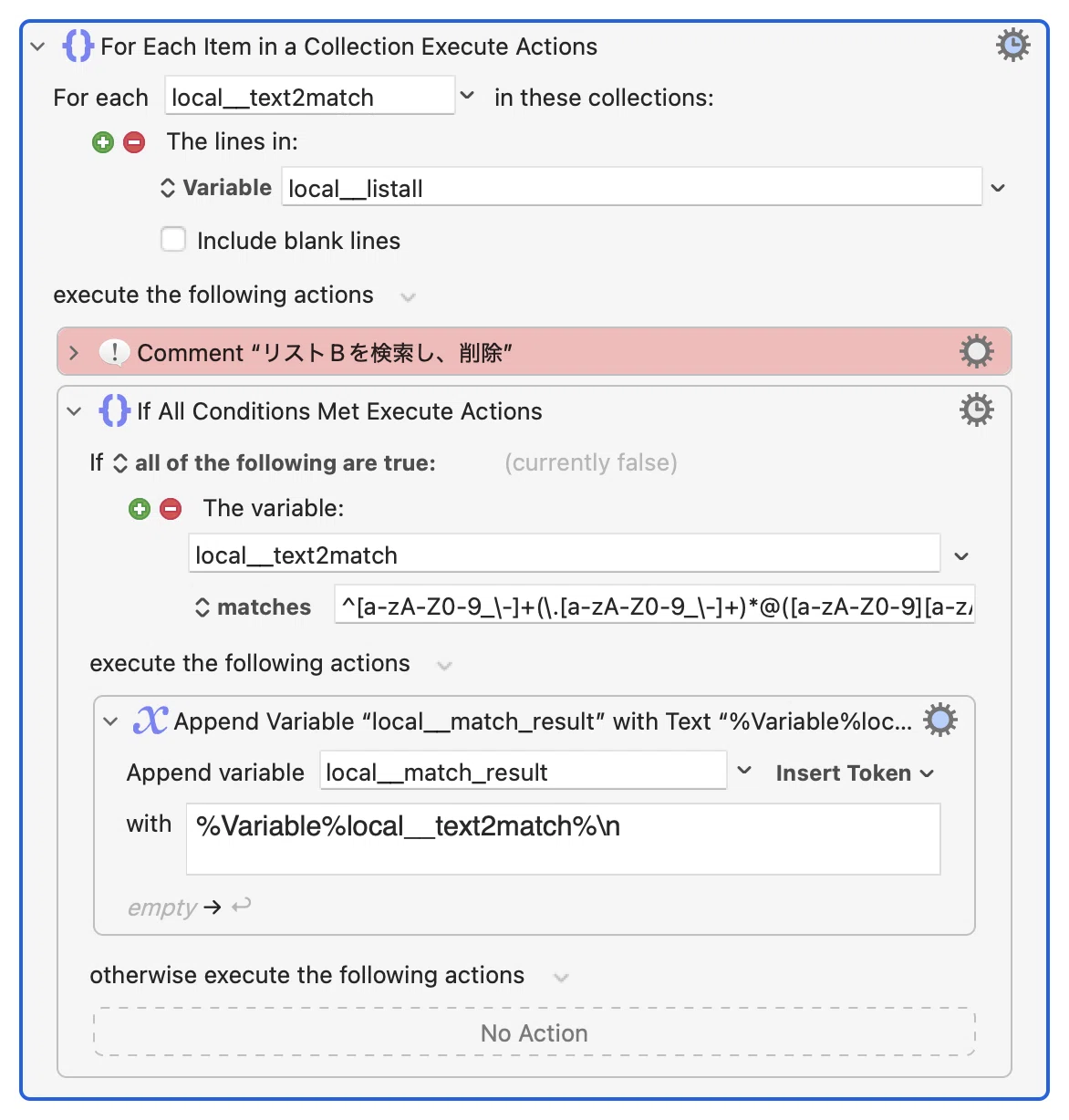Click 'The variable:' condition label
This screenshot has width=1069, height=1120.
274,508
